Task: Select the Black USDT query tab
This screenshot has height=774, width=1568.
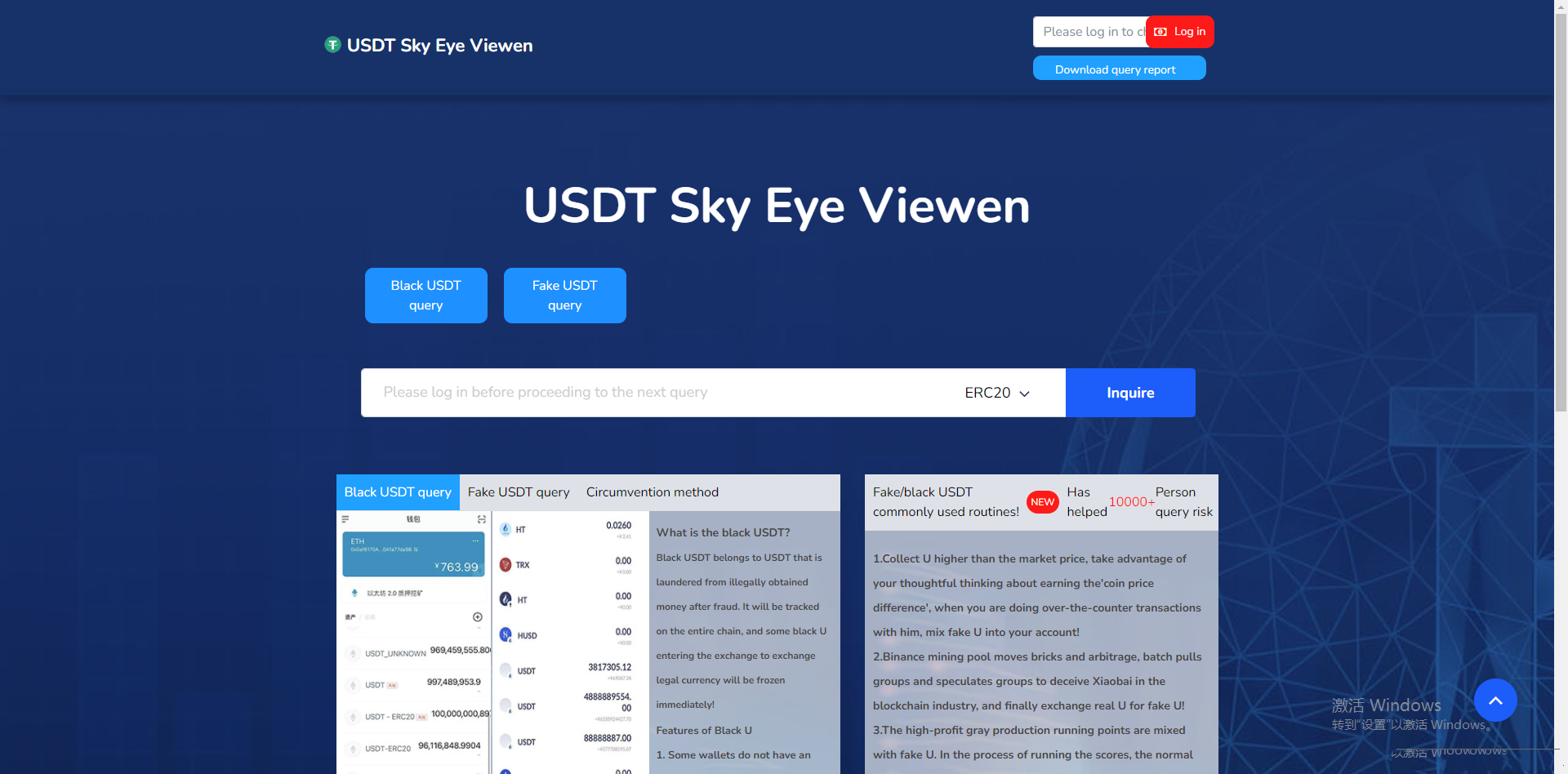Action: [398, 492]
